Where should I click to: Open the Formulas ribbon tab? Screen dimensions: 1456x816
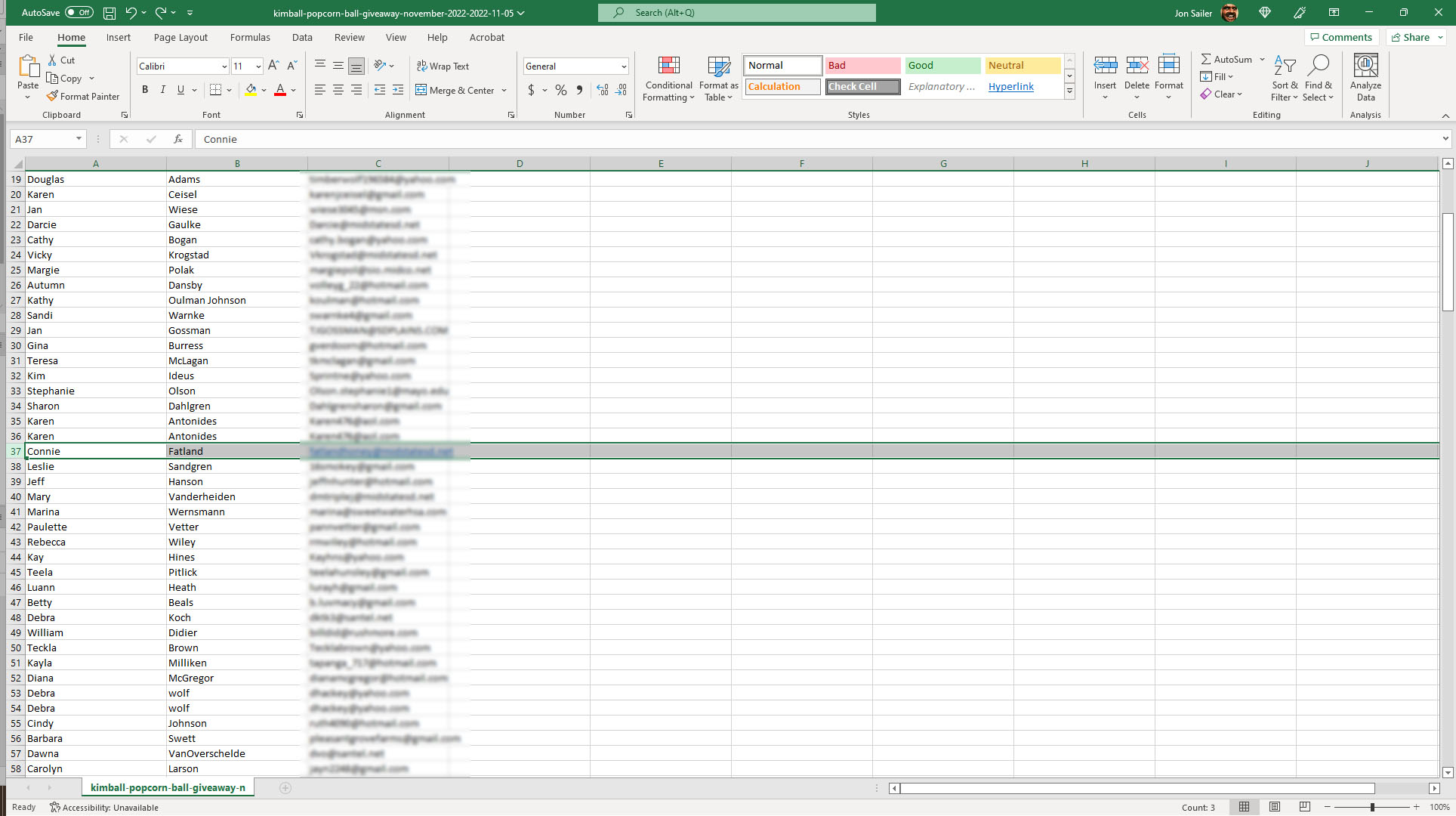pyautogui.click(x=250, y=37)
